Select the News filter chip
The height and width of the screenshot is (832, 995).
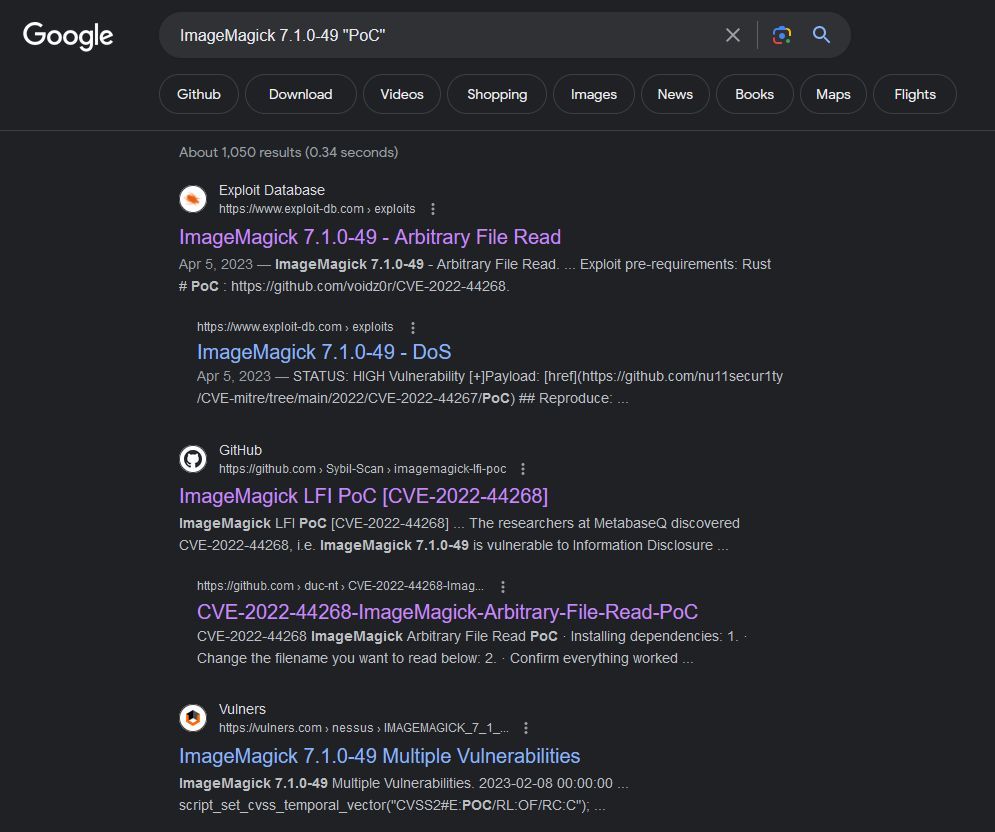click(675, 95)
